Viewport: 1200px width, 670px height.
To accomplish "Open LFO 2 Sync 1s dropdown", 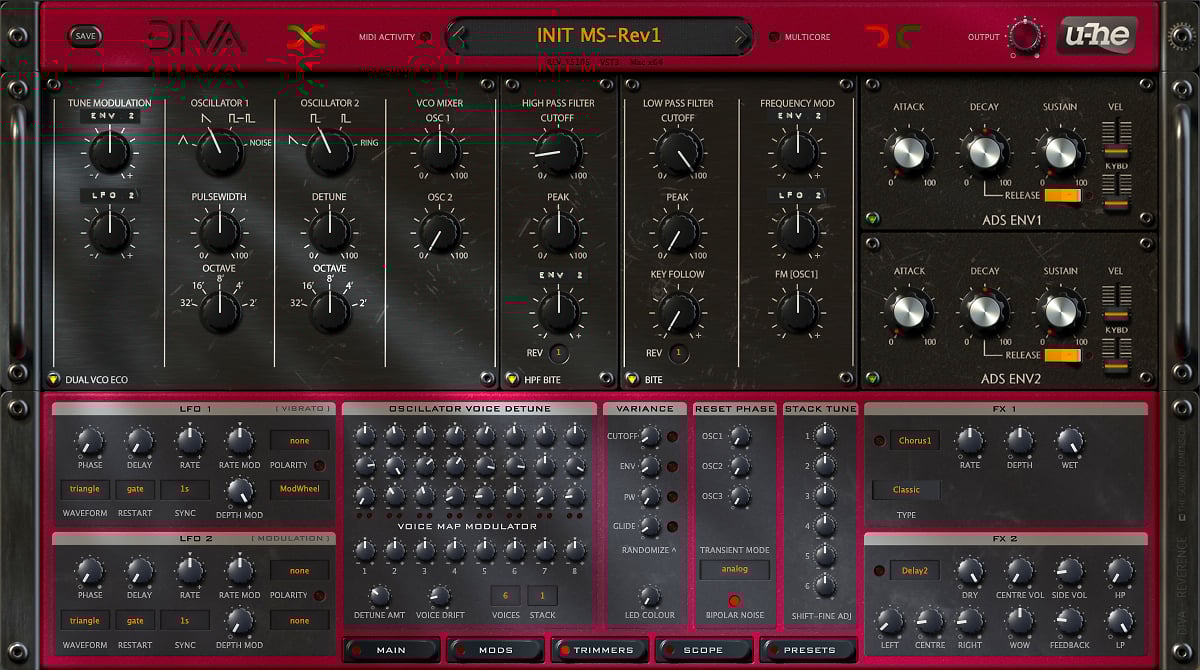I will point(186,620).
